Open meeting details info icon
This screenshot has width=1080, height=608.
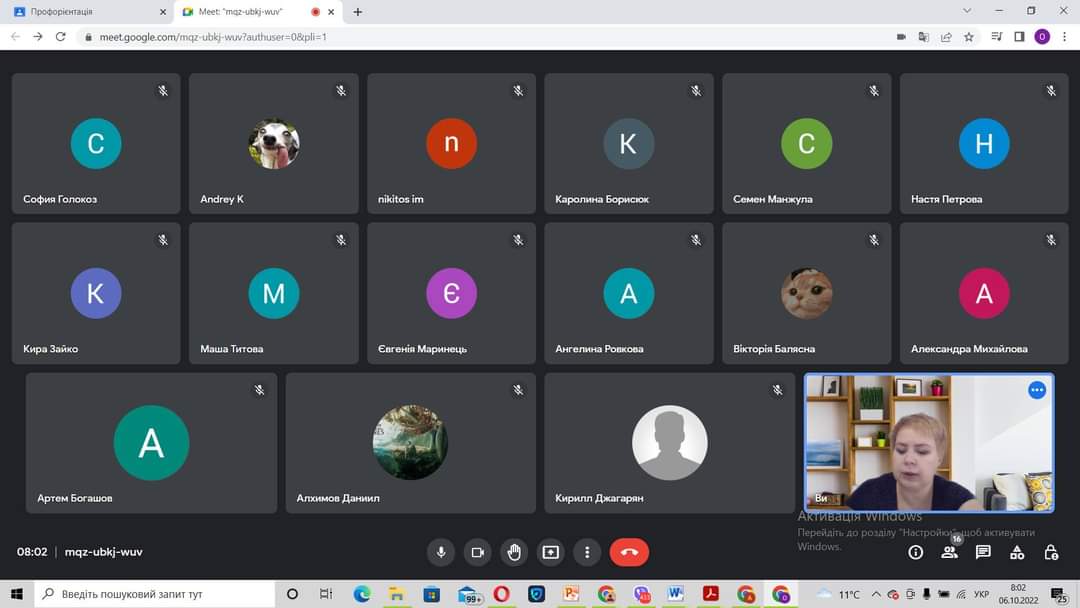(915, 552)
